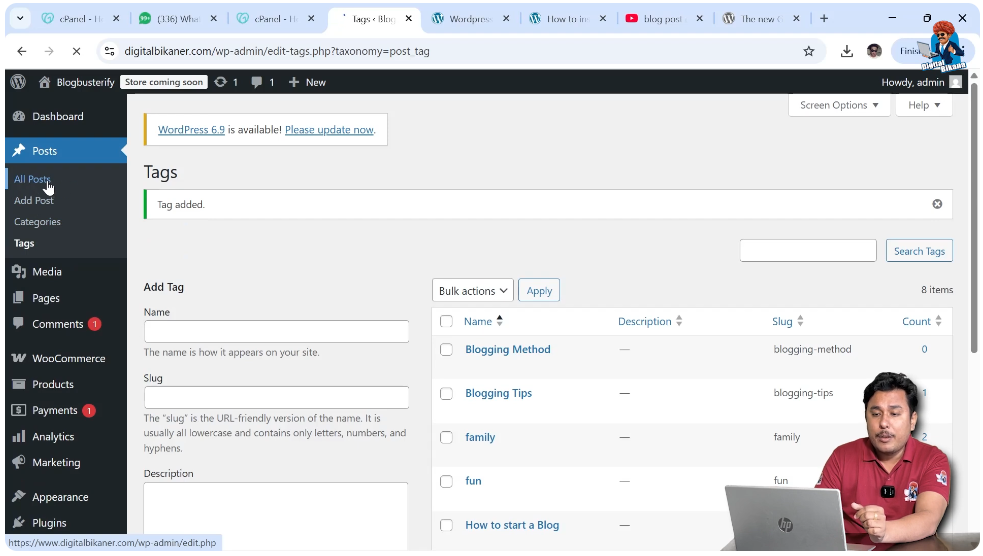
Task: Go to Add Post submenu
Action: (34, 201)
